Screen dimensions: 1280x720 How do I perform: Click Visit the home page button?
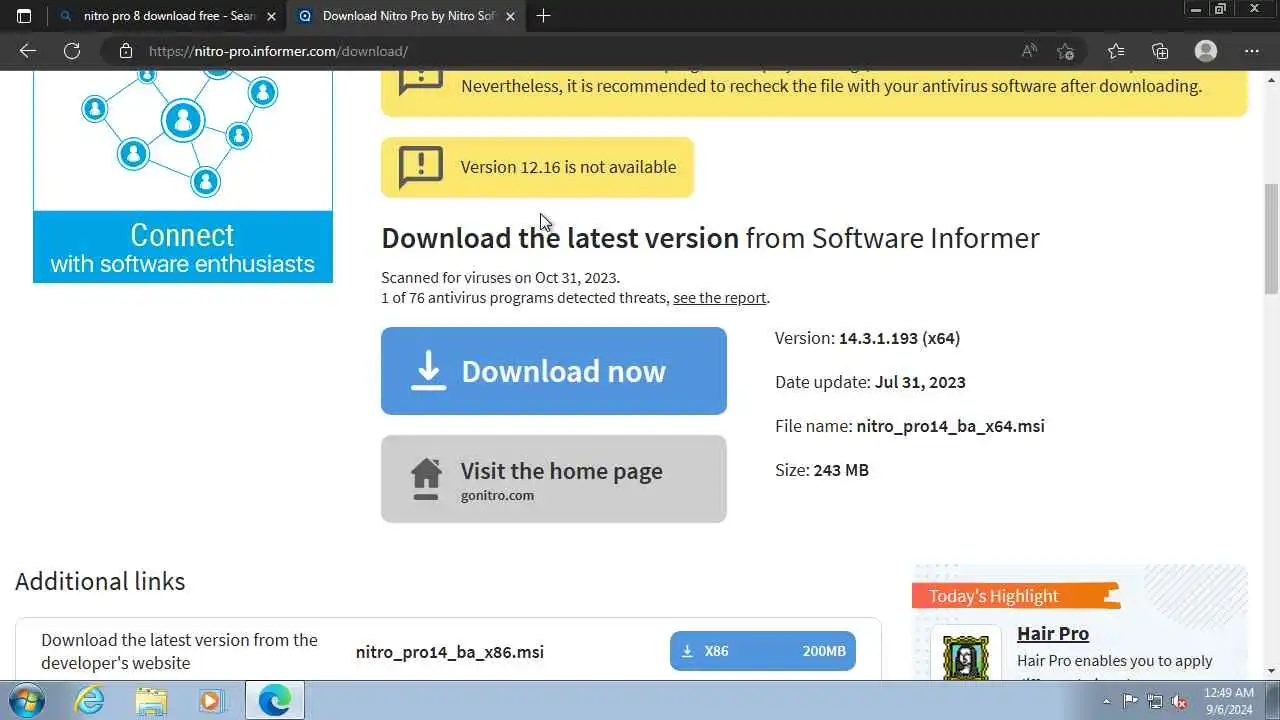pos(554,479)
